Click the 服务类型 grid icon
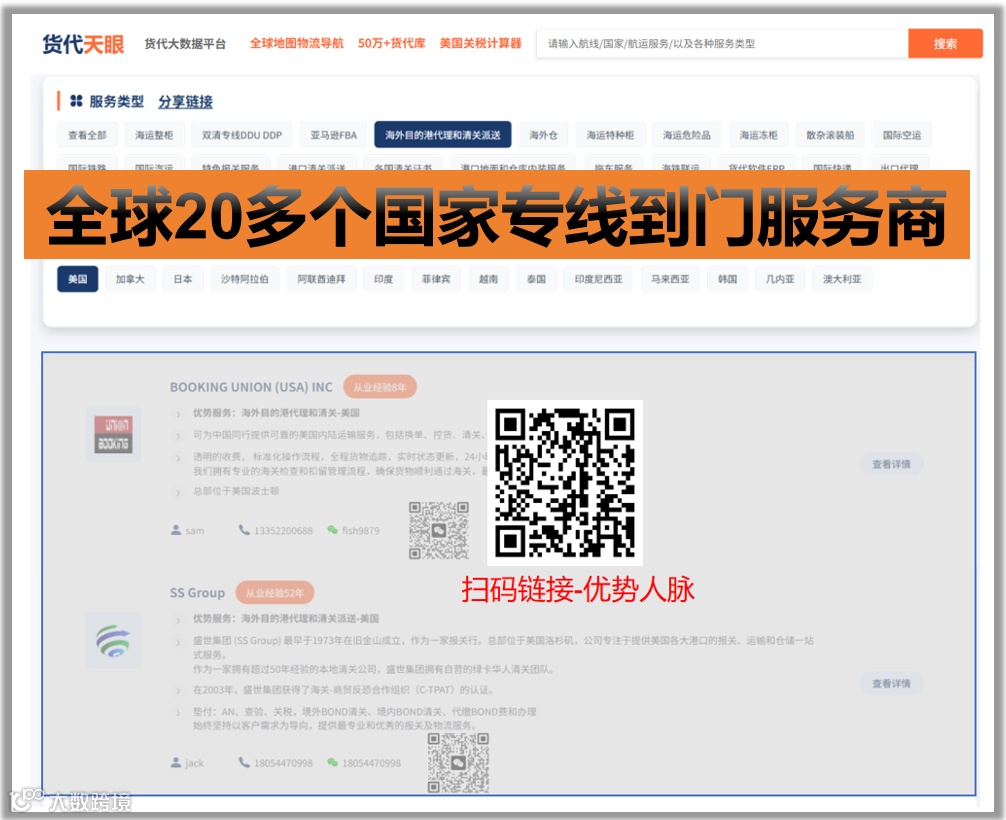This screenshot has width=1006, height=820. coord(76,101)
